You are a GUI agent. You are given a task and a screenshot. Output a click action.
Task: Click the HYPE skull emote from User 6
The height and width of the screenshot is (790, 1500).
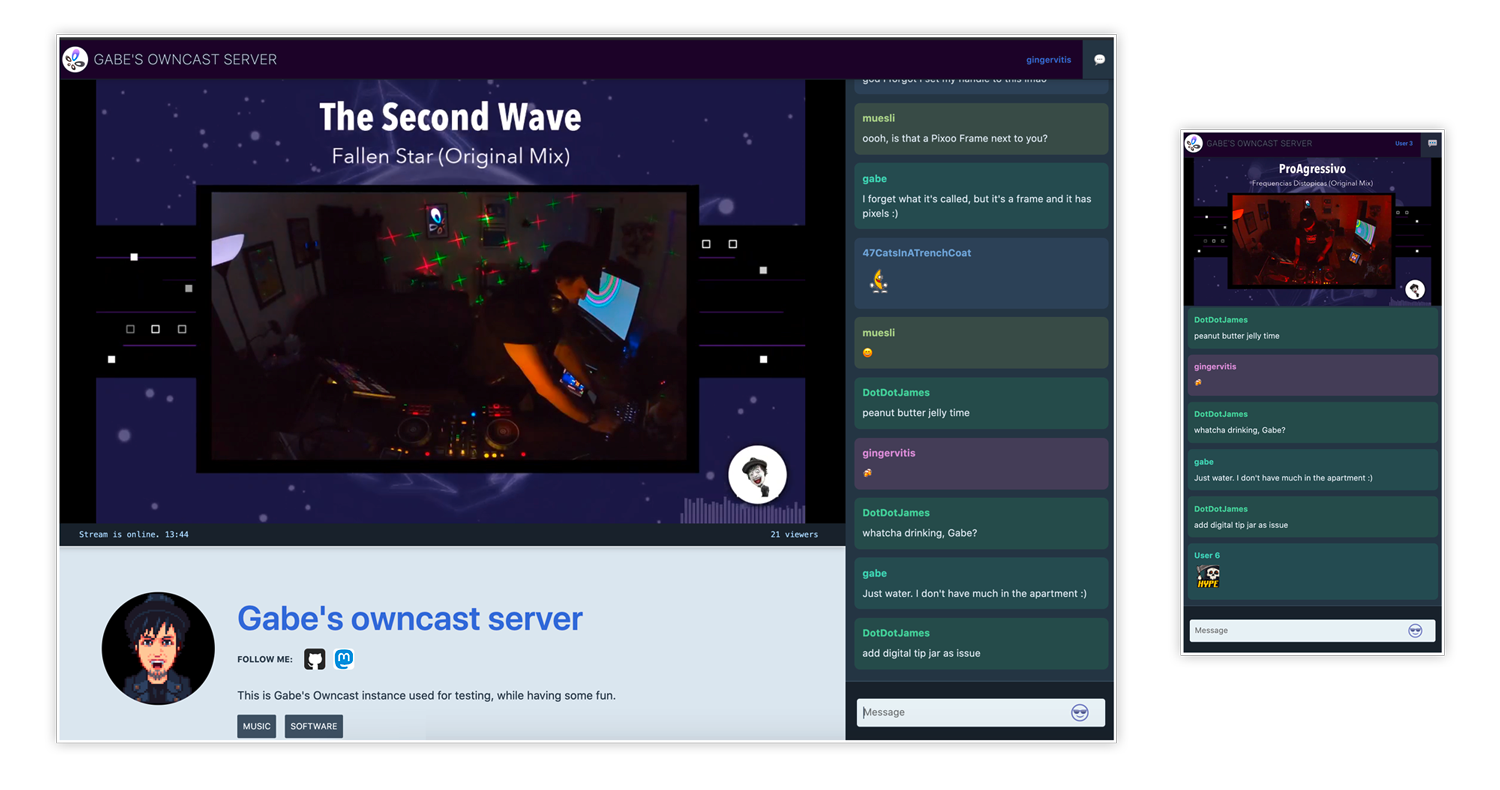click(1208, 577)
